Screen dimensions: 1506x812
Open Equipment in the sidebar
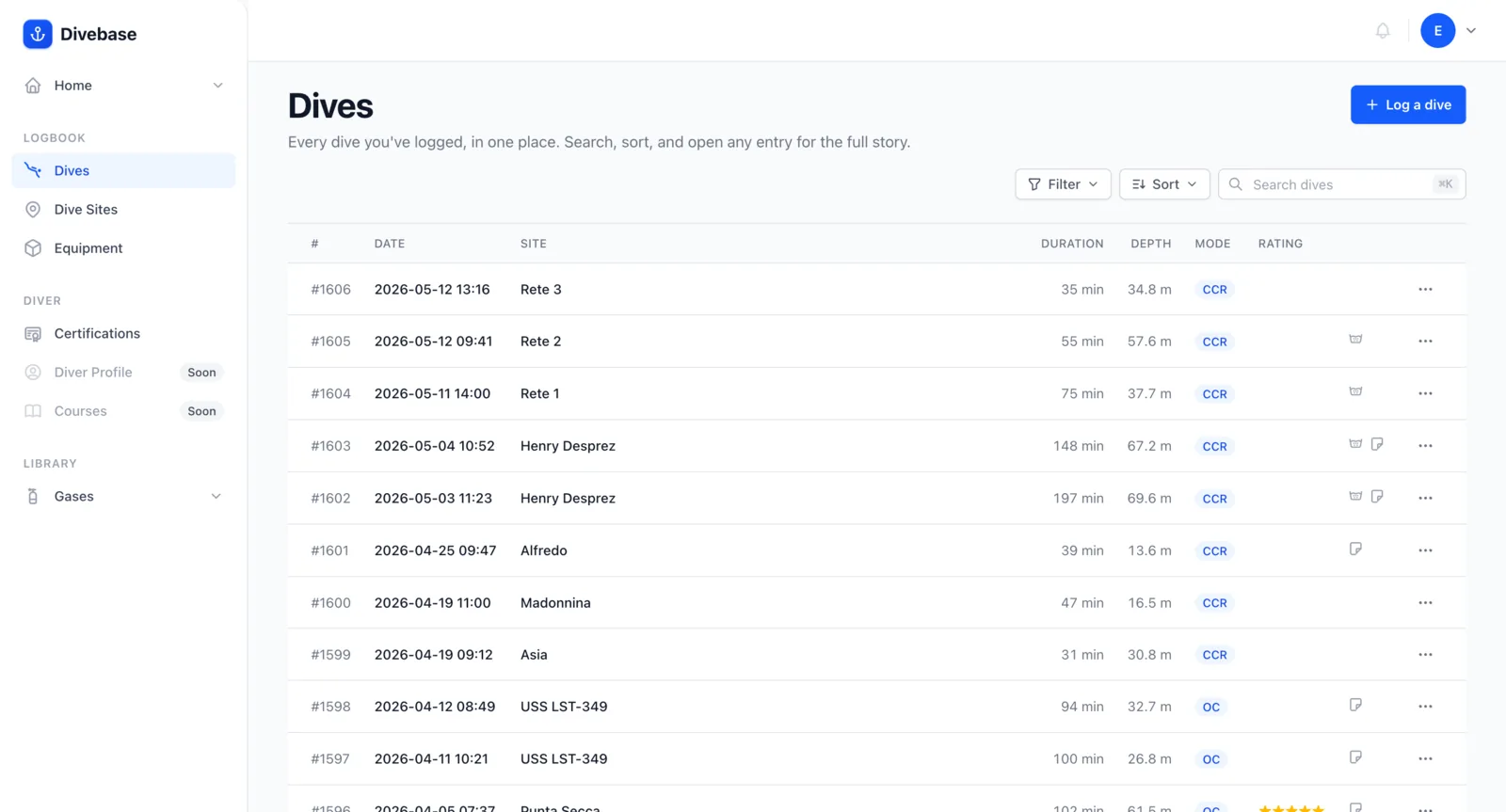point(123,248)
